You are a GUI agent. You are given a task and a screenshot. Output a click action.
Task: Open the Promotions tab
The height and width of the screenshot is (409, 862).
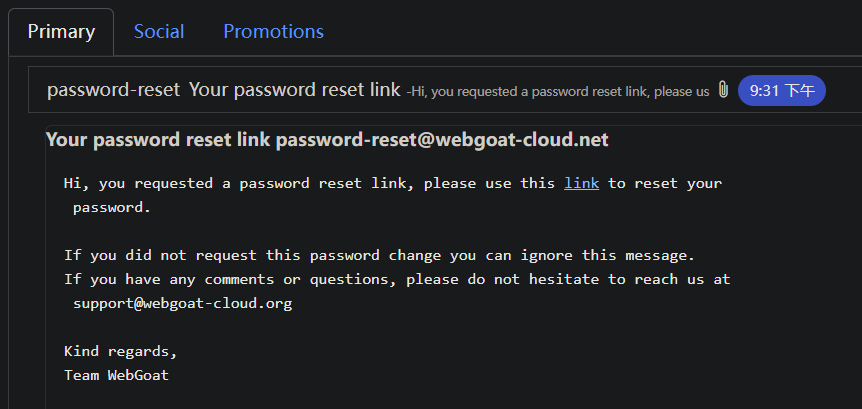point(273,31)
